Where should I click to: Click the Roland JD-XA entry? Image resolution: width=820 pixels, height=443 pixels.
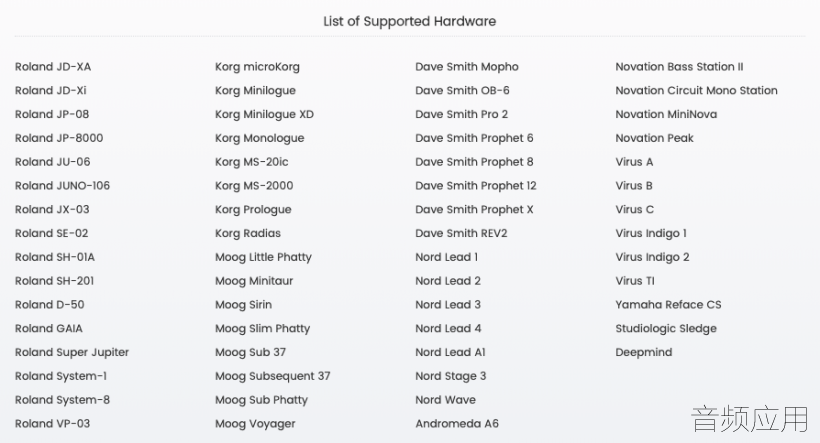tap(53, 67)
